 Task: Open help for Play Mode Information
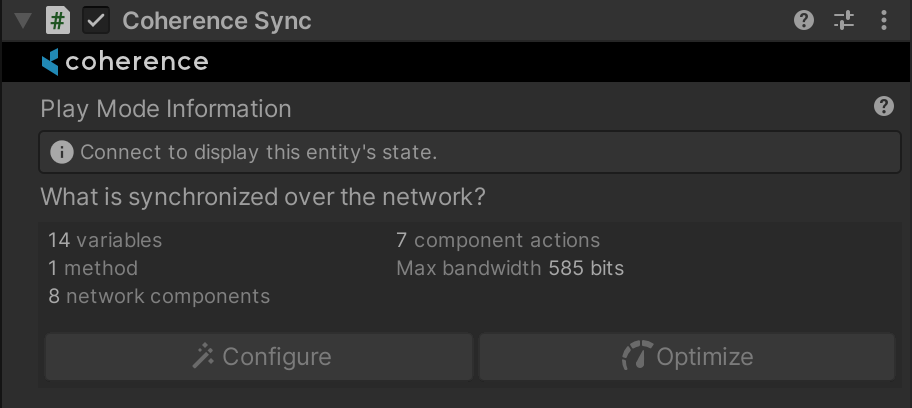tap(883, 107)
